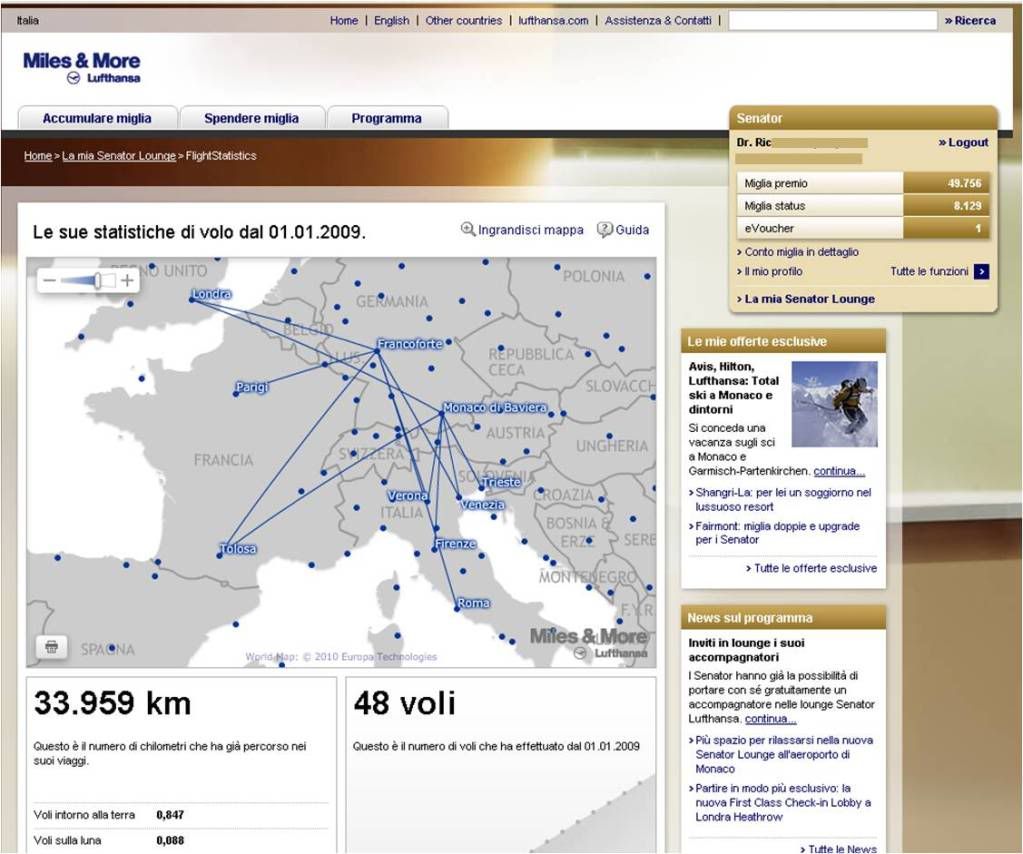The height and width of the screenshot is (854, 1023).
Task: Select Verona label on map
Action: 407,496
